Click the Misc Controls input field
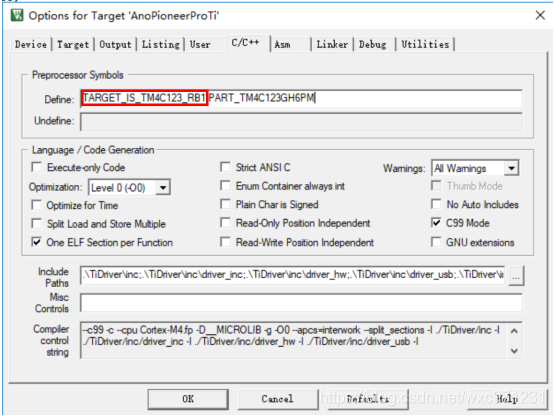554x416 pixels. tap(301, 303)
